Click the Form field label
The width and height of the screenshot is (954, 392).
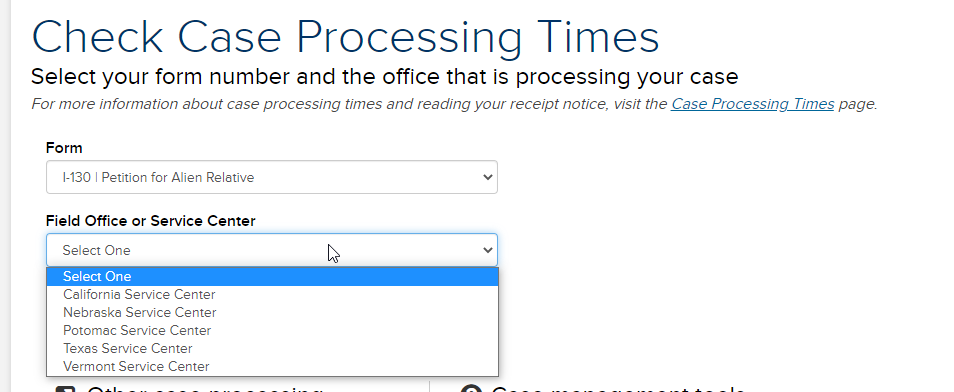click(64, 148)
